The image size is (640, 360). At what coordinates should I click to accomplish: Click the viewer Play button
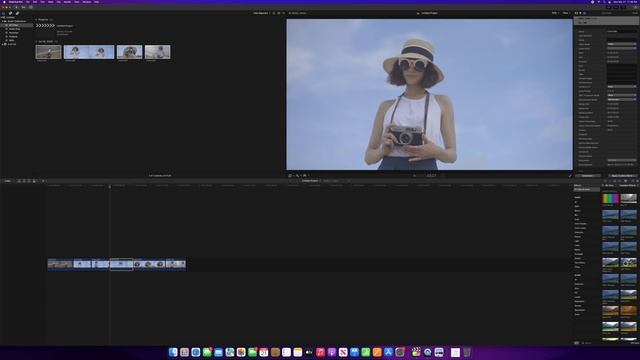(415, 176)
